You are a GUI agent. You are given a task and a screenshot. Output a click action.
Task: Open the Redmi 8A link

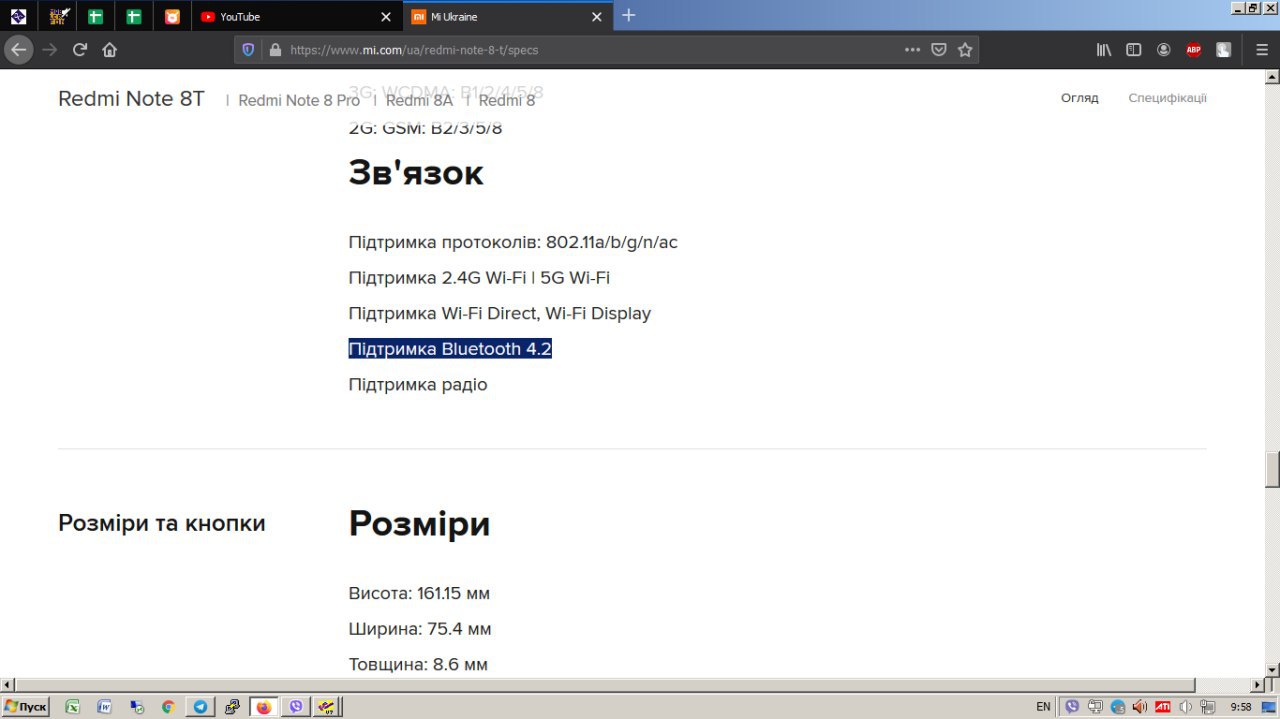point(419,100)
